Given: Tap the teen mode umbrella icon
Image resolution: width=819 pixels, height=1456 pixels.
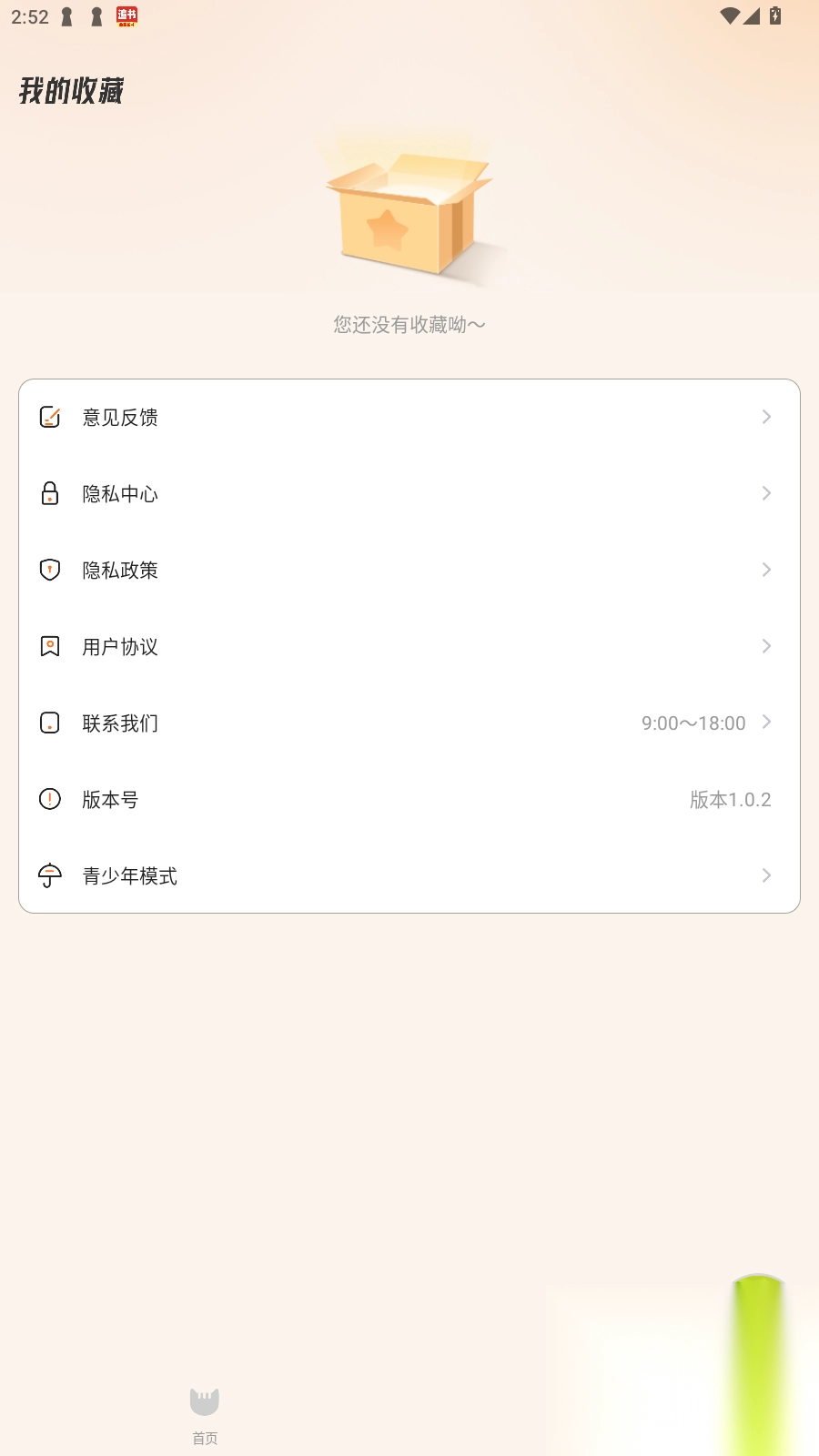Looking at the screenshot, I should (50, 875).
